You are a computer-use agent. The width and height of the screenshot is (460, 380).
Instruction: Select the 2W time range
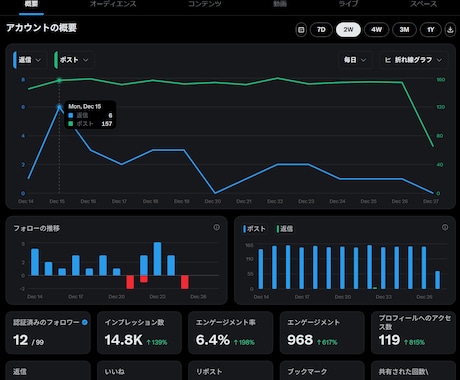click(348, 30)
